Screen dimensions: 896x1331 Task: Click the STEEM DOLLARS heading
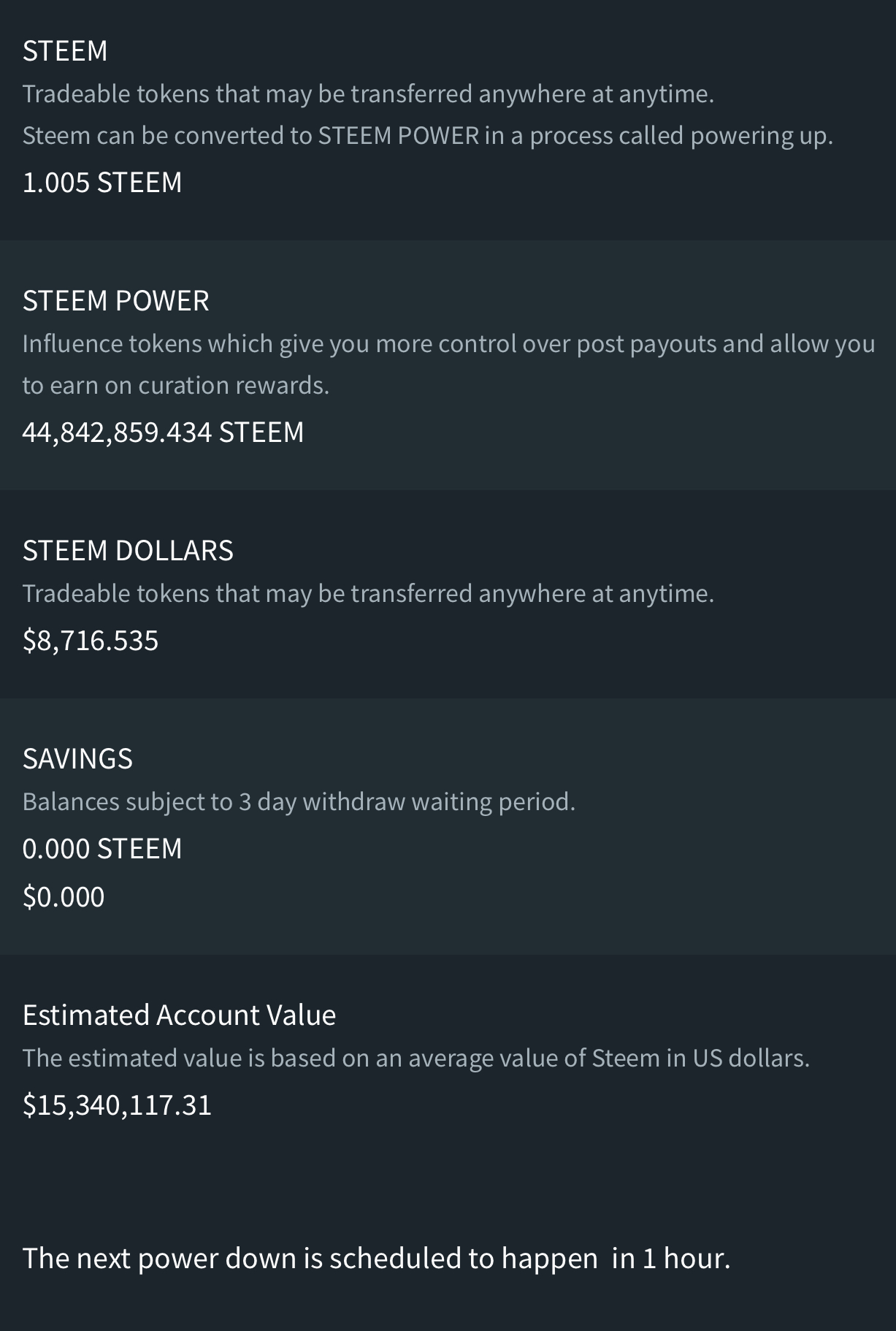(128, 551)
